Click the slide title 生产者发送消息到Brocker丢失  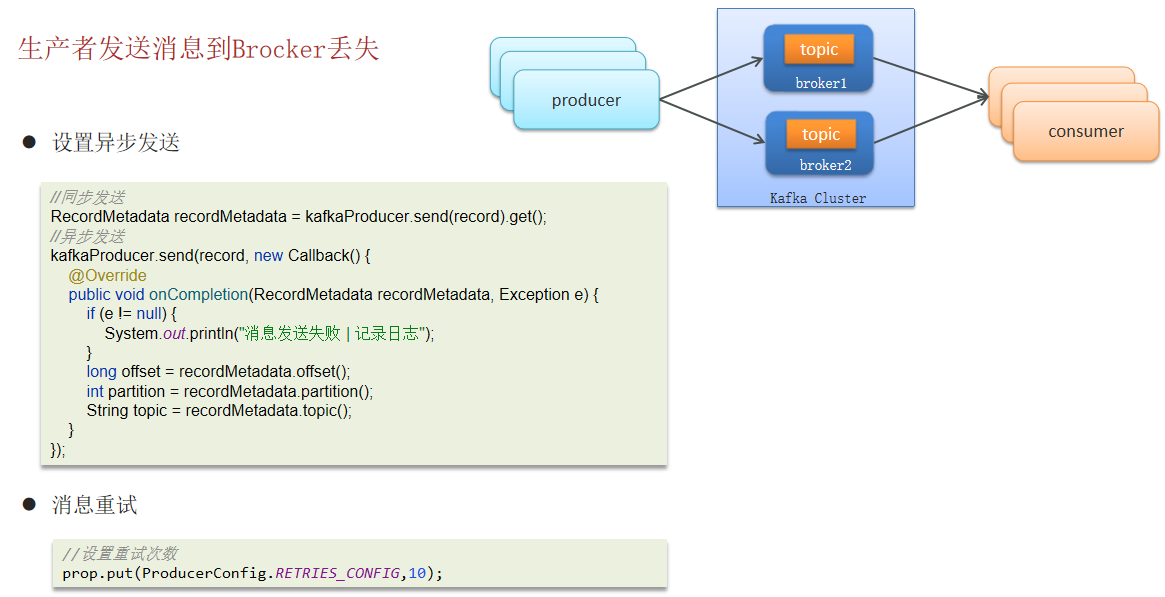click(x=198, y=49)
